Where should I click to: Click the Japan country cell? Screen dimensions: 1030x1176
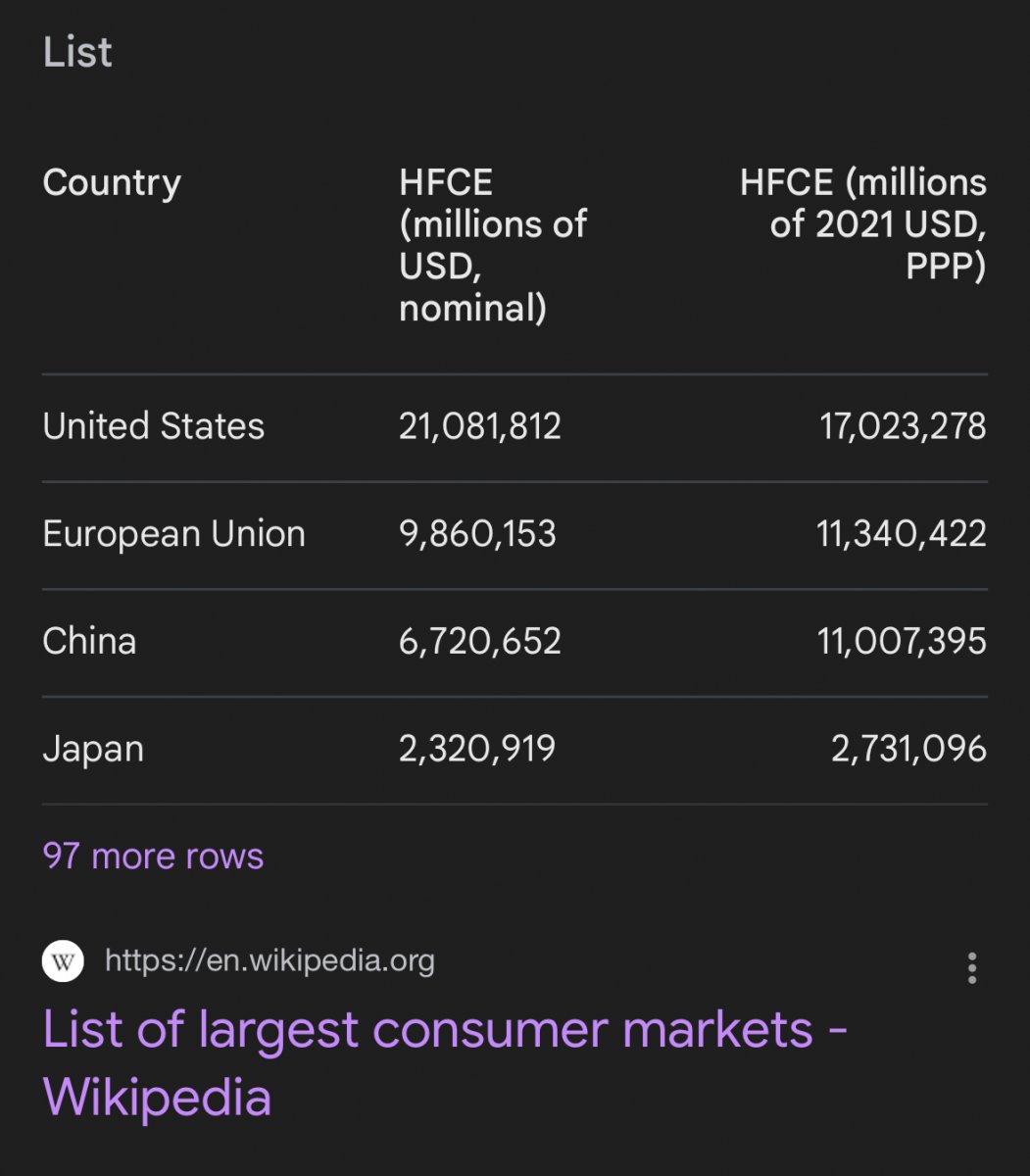coord(93,750)
